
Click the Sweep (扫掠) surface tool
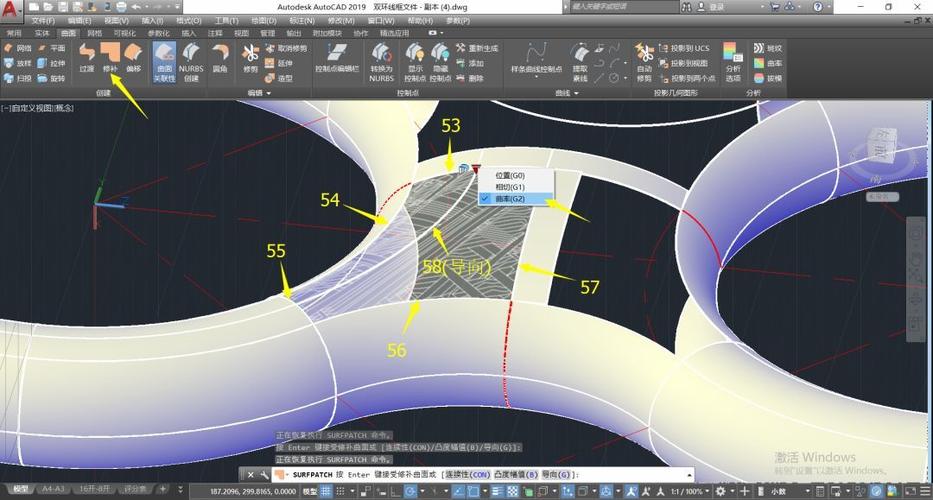17,78
